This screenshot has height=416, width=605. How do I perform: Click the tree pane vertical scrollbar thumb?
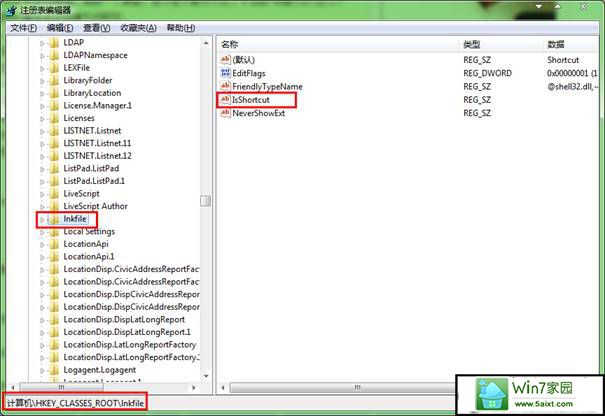[206, 201]
